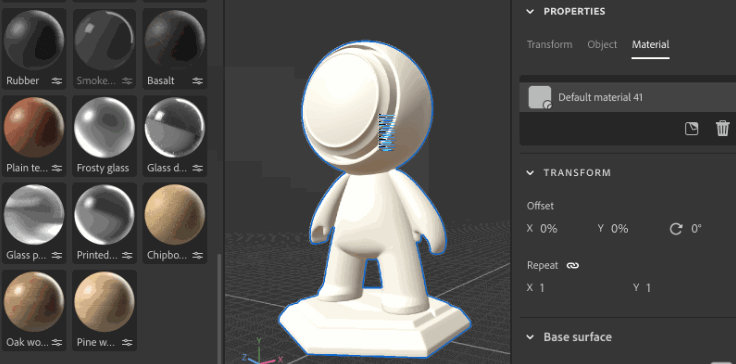Select the Default material 41 row
736x364 pixels.
[628, 98]
